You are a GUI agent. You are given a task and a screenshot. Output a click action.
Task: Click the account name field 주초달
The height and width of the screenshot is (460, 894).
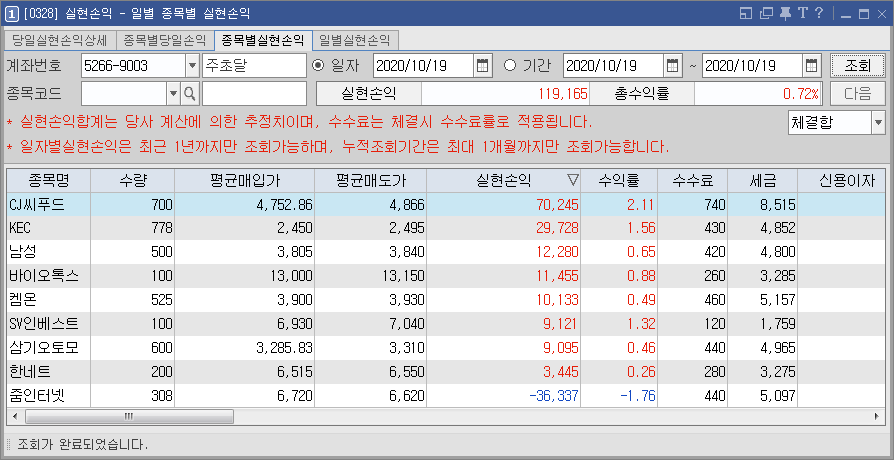254,66
